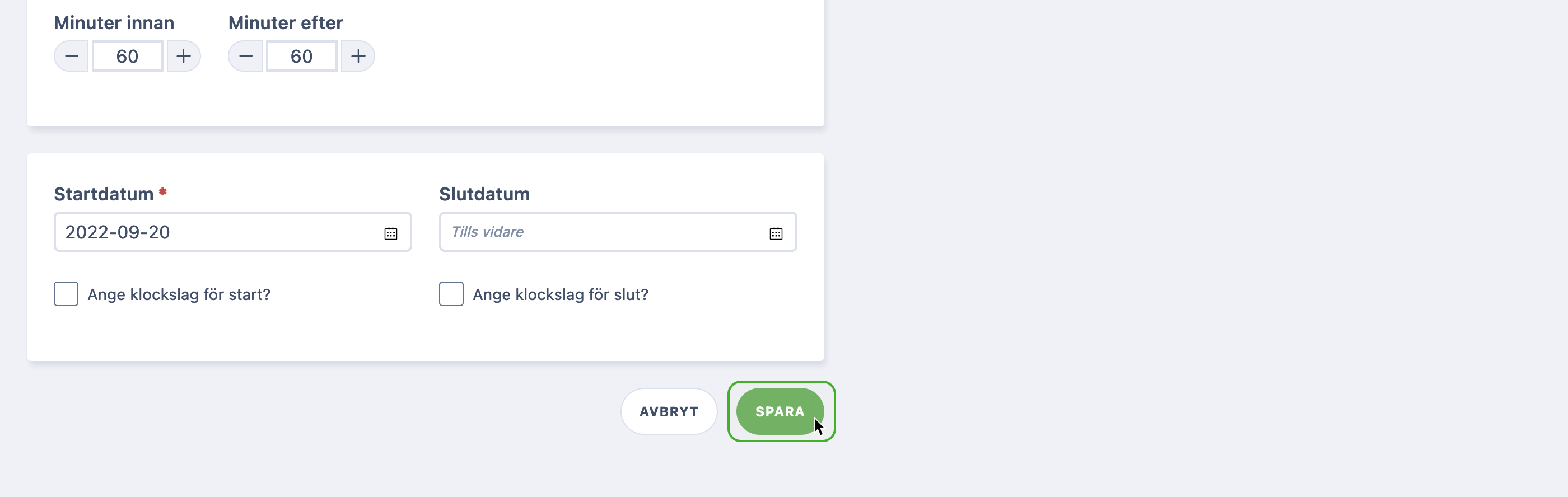Click the Minuter efter value field
Viewport: 1568px width, 497px height.
(x=302, y=57)
